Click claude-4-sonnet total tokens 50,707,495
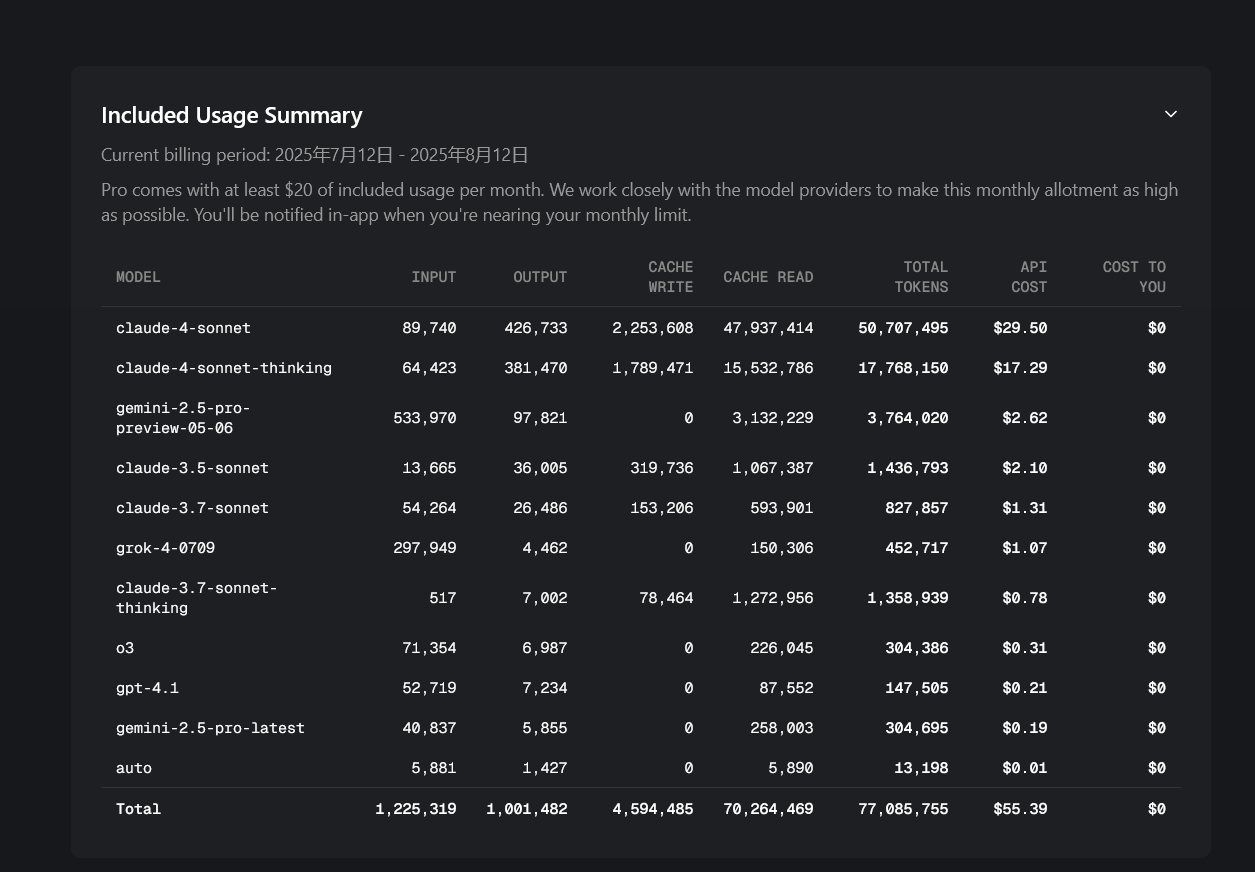Image resolution: width=1255 pixels, height=872 pixels. [903, 328]
